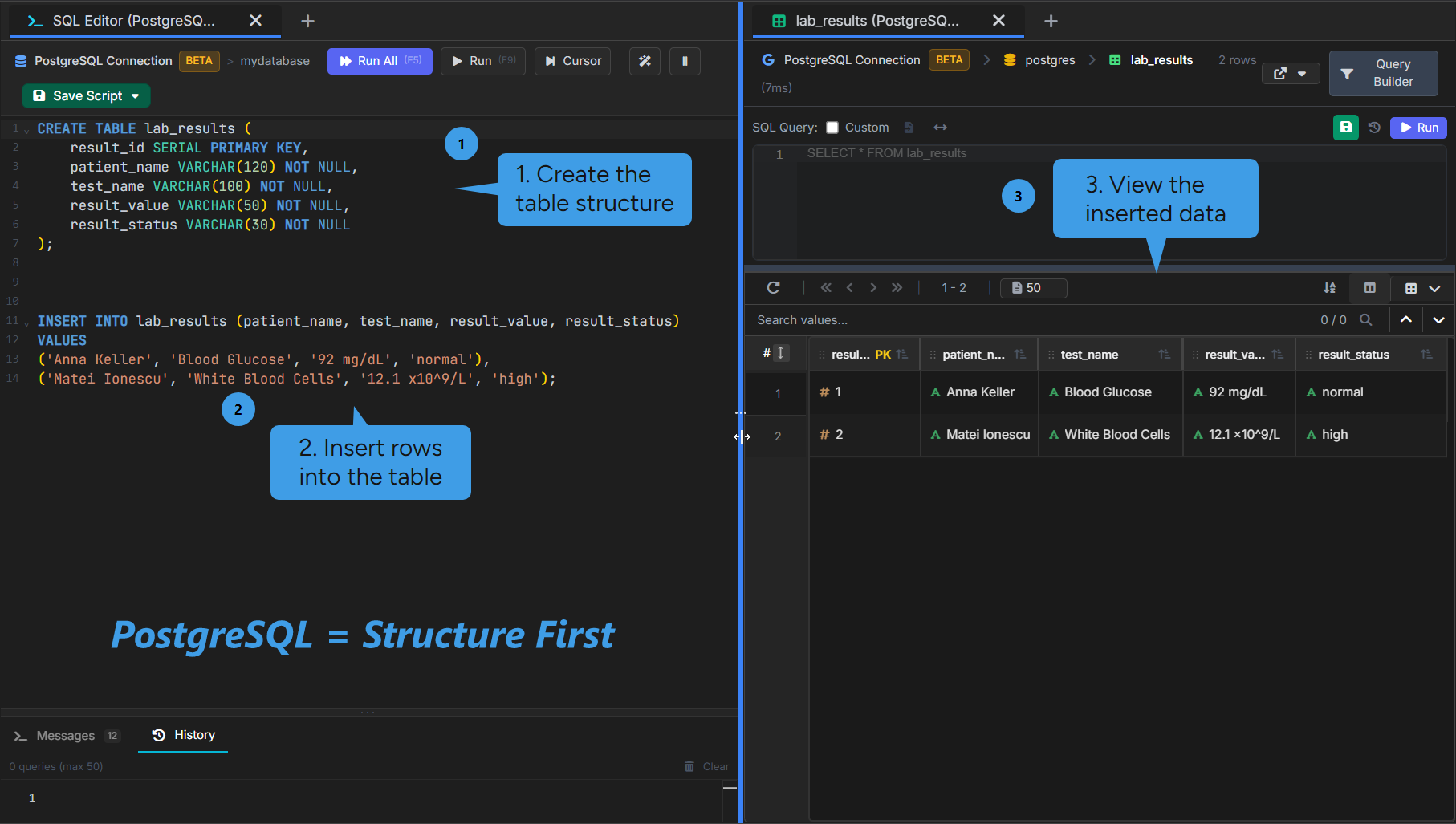Select the Blood Glucose cell

click(1111, 392)
